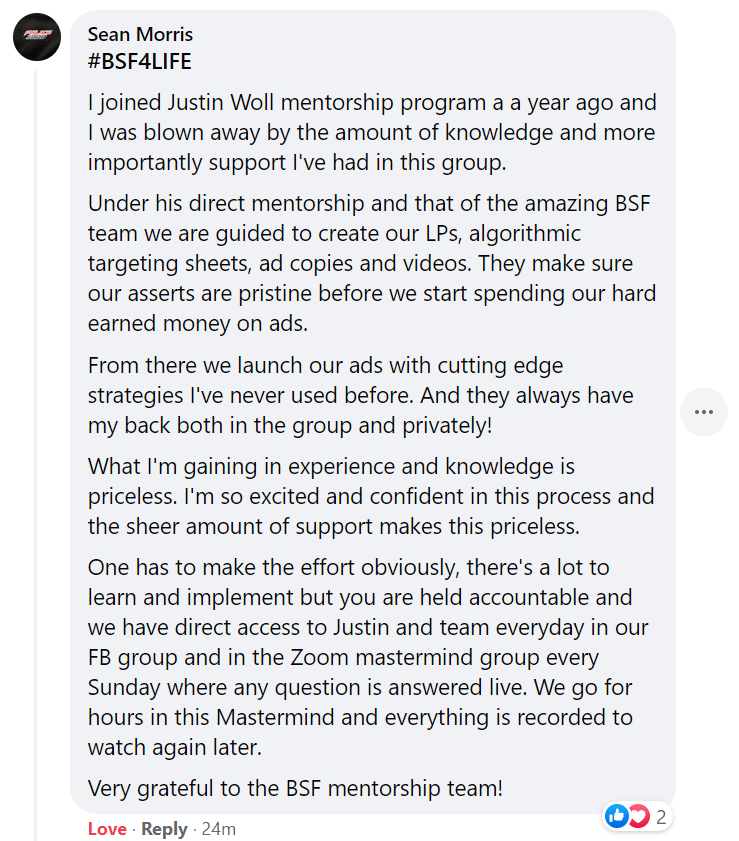This screenshot has height=841, width=739.
Task: Toggle the Love reaction on this comment
Action: pos(107,829)
